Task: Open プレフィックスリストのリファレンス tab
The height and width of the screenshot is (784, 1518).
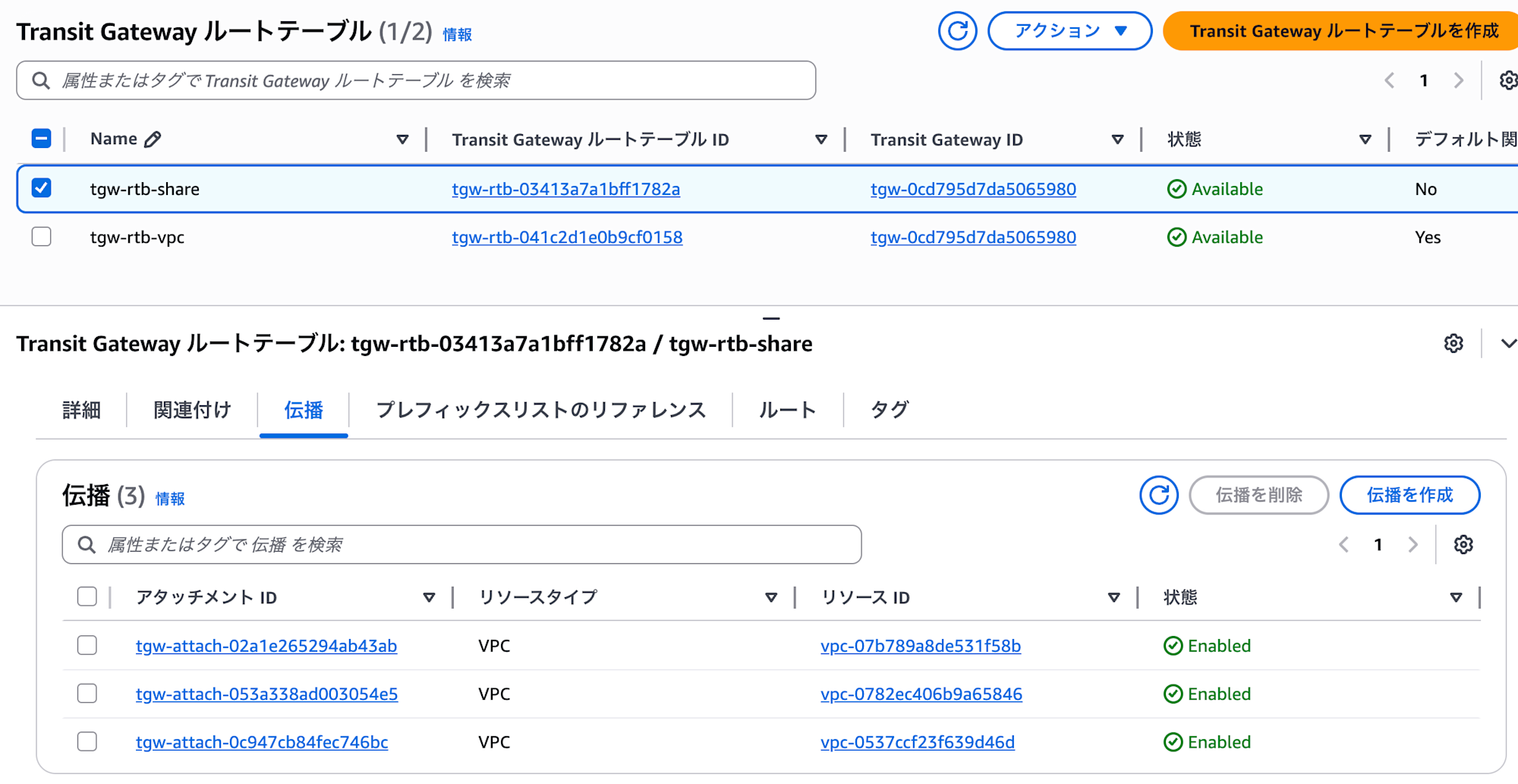Action: click(x=540, y=411)
